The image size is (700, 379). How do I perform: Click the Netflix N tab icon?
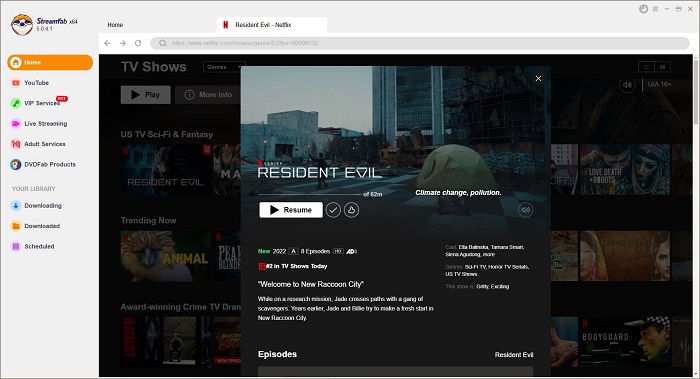click(x=226, y=25)
